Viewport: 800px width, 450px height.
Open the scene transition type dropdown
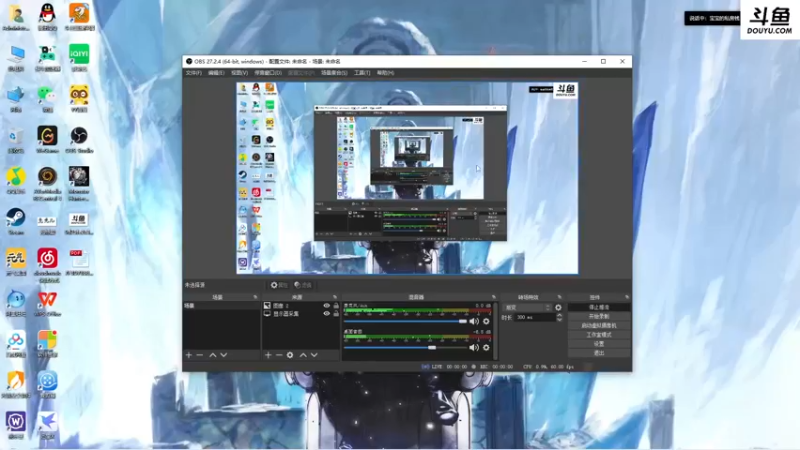528,308
